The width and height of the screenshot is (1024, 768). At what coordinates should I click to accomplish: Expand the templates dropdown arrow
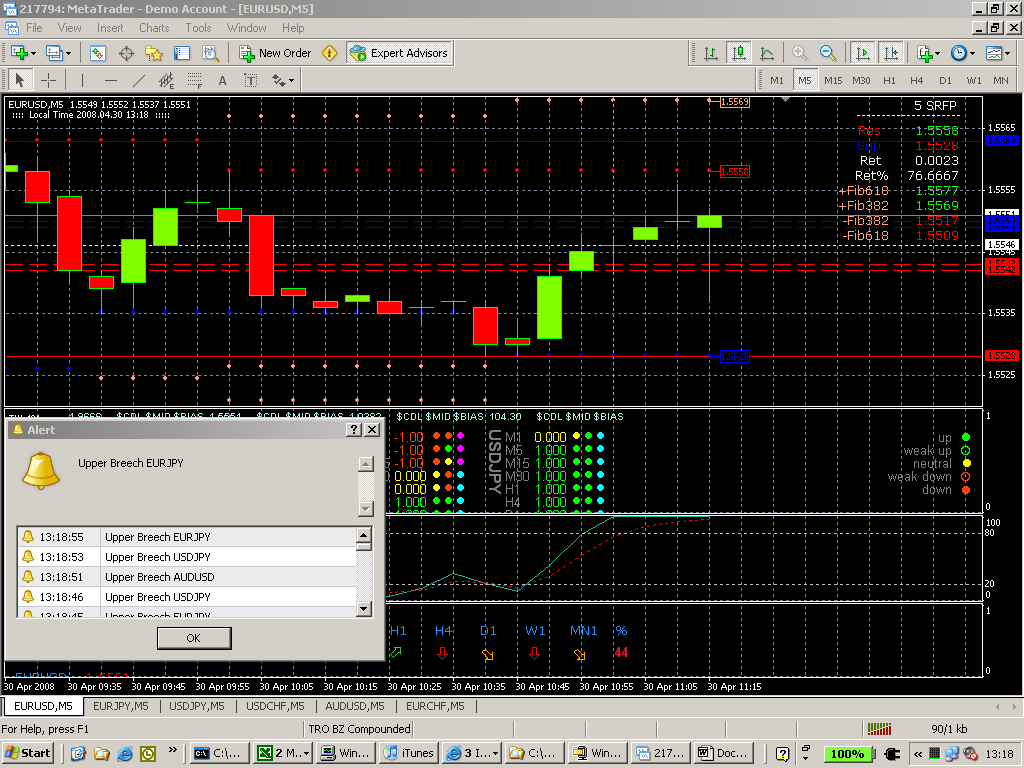click(1008, 54)
